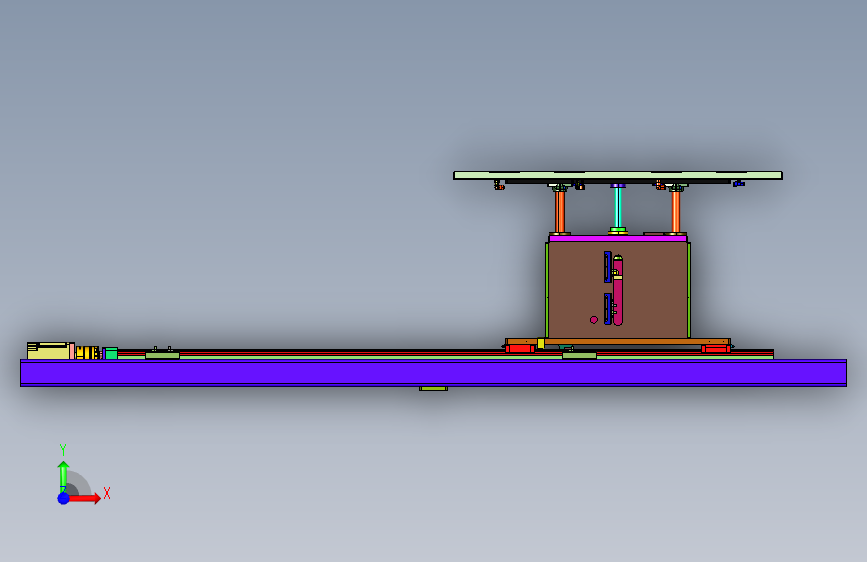Select the left orange support column
The height and width of the screenshot is (562, 867).
[560, 211]
